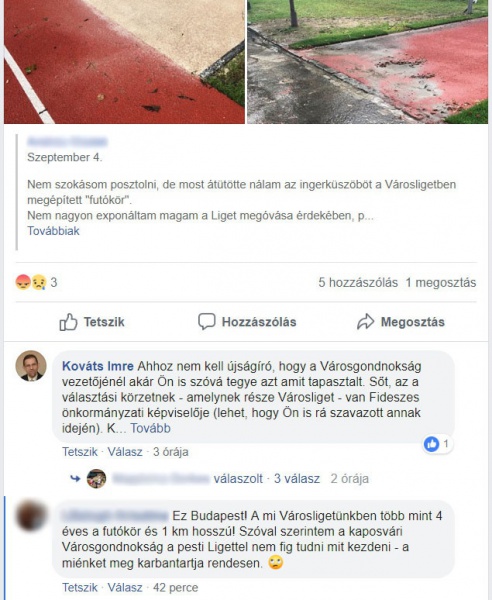Open the 5 hozzászólás comments count
The image size is (492, 600).
(x=358, y=283)
